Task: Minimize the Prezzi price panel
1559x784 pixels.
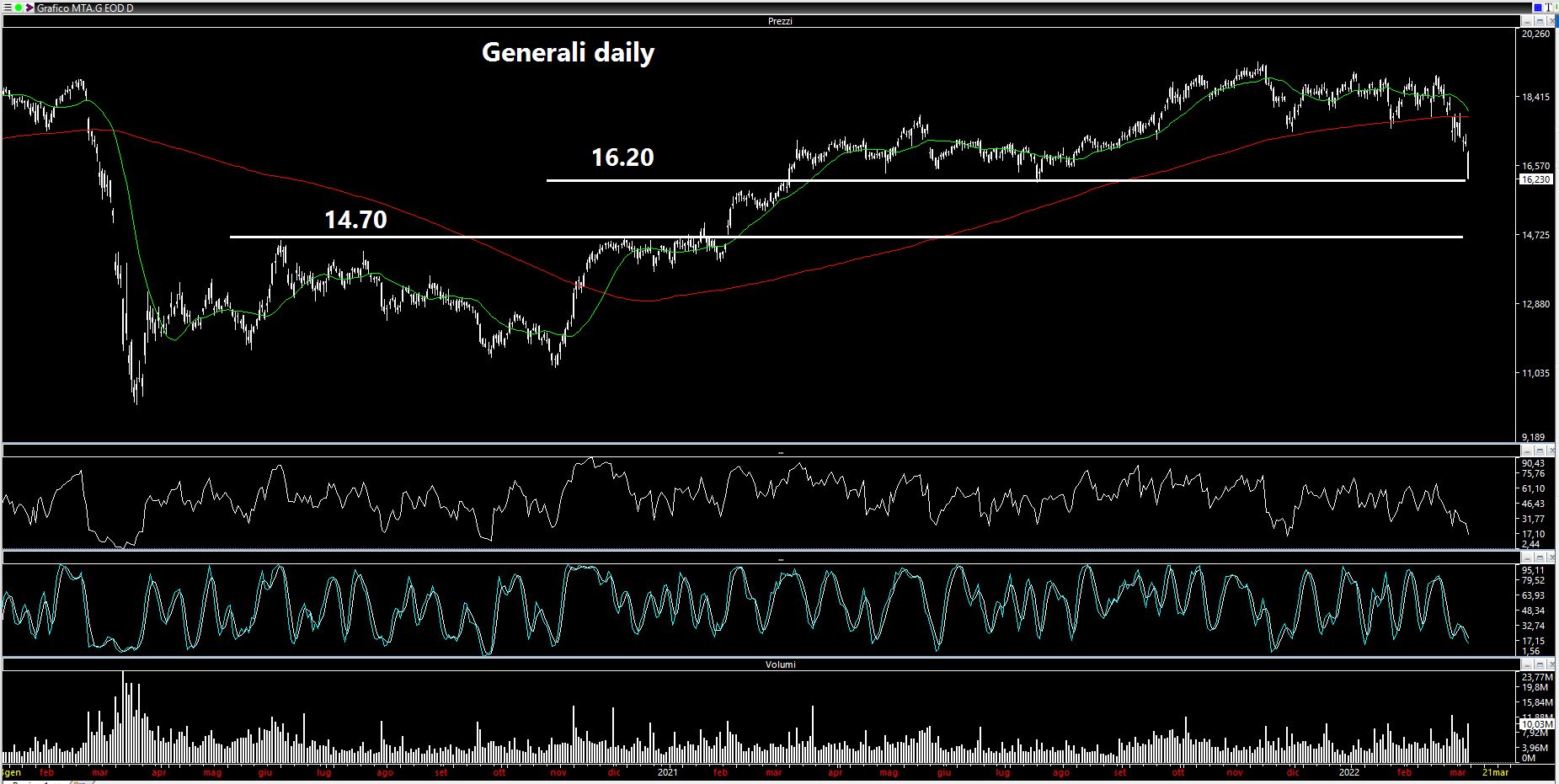Action: pos(1528,21)
